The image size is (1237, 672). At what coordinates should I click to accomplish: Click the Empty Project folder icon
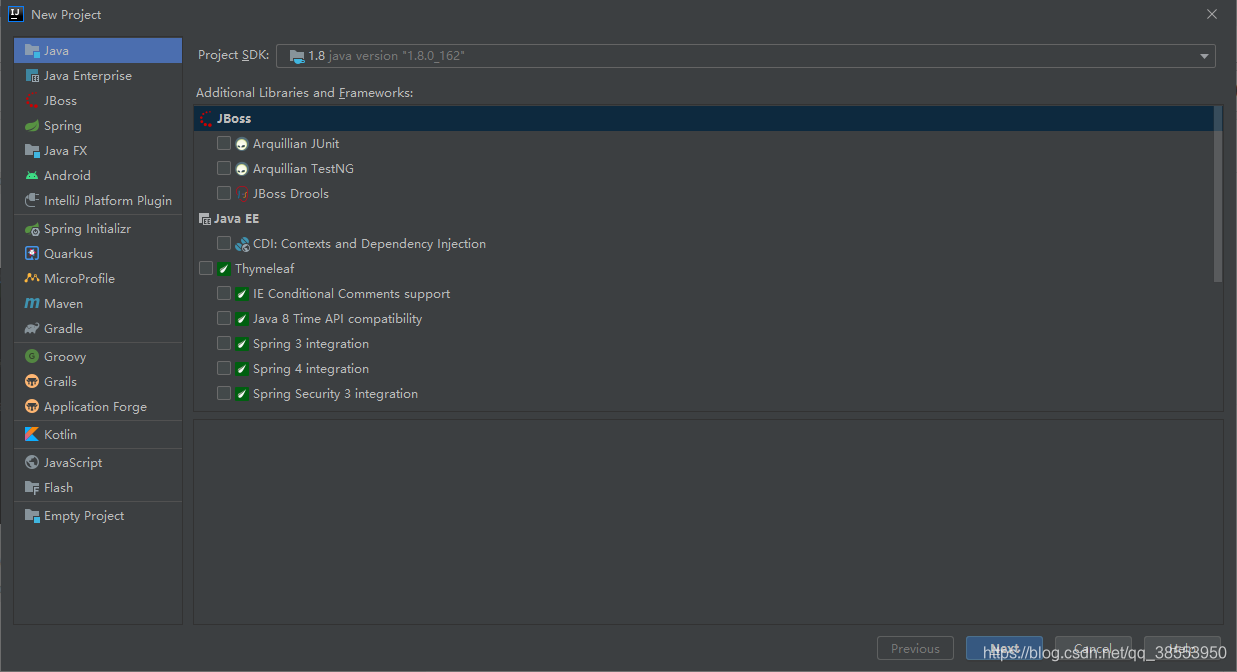click(32, 516)
